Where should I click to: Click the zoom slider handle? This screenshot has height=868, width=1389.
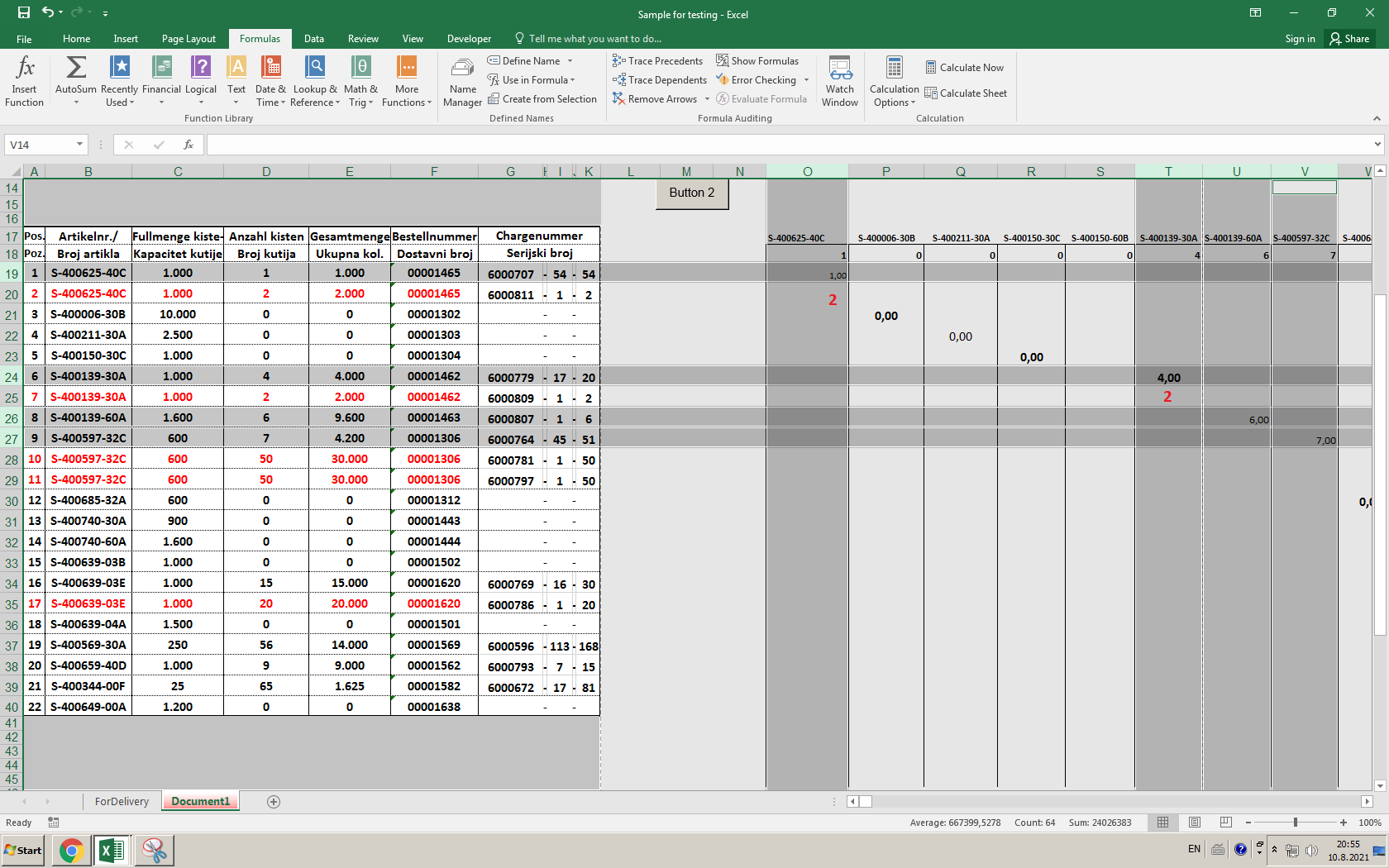pos(1295,823)
